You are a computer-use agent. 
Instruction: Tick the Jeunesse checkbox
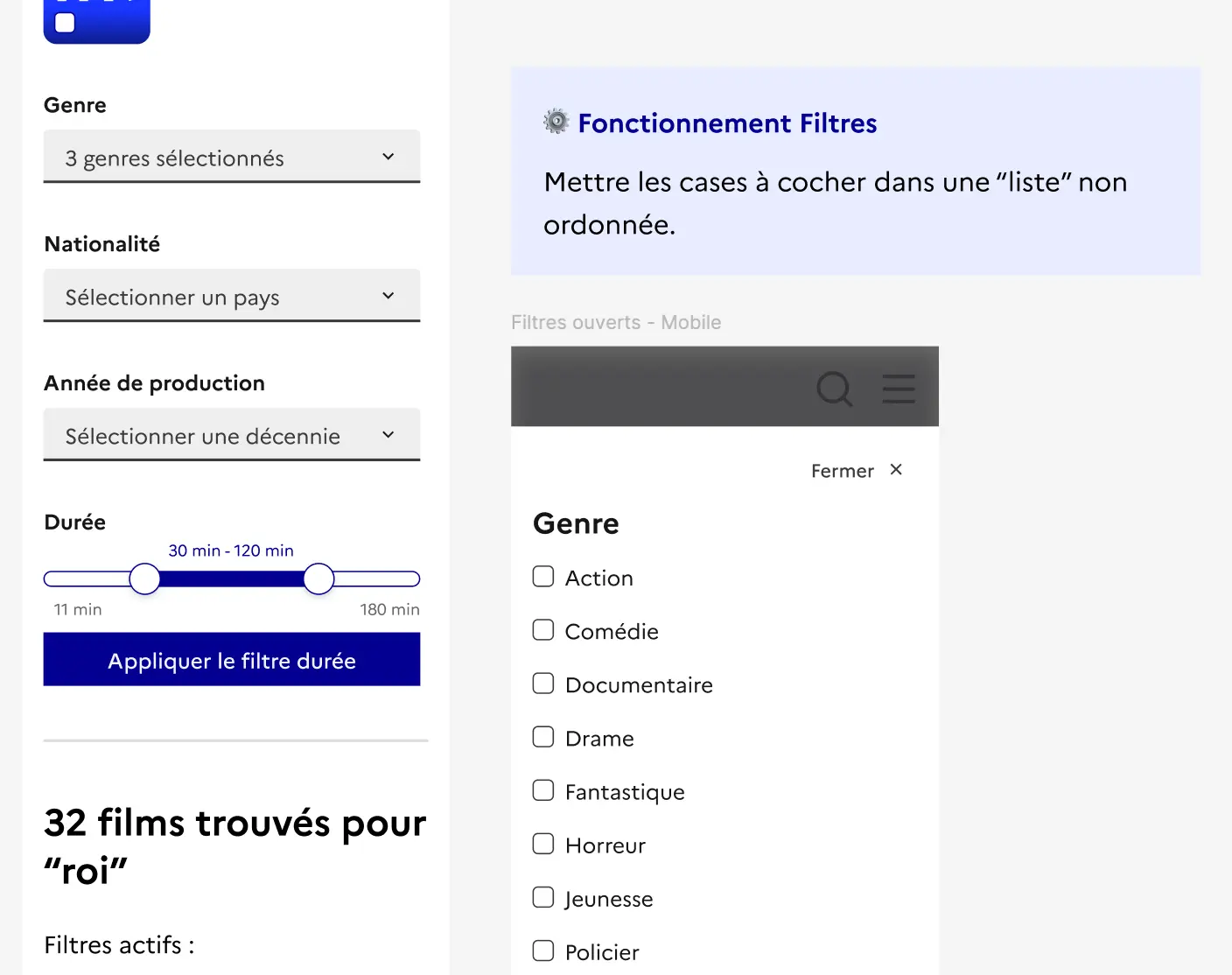click(x=543, y=897)
